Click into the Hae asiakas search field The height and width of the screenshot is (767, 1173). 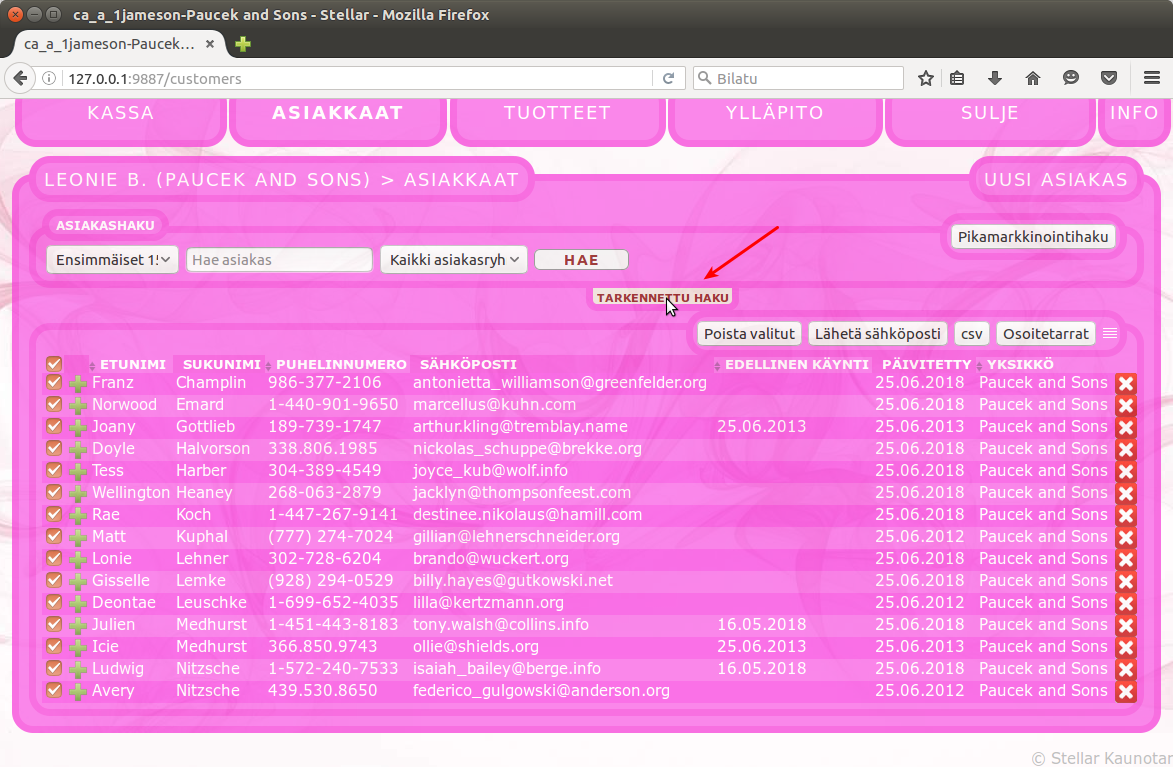click(x=279, y=260)
